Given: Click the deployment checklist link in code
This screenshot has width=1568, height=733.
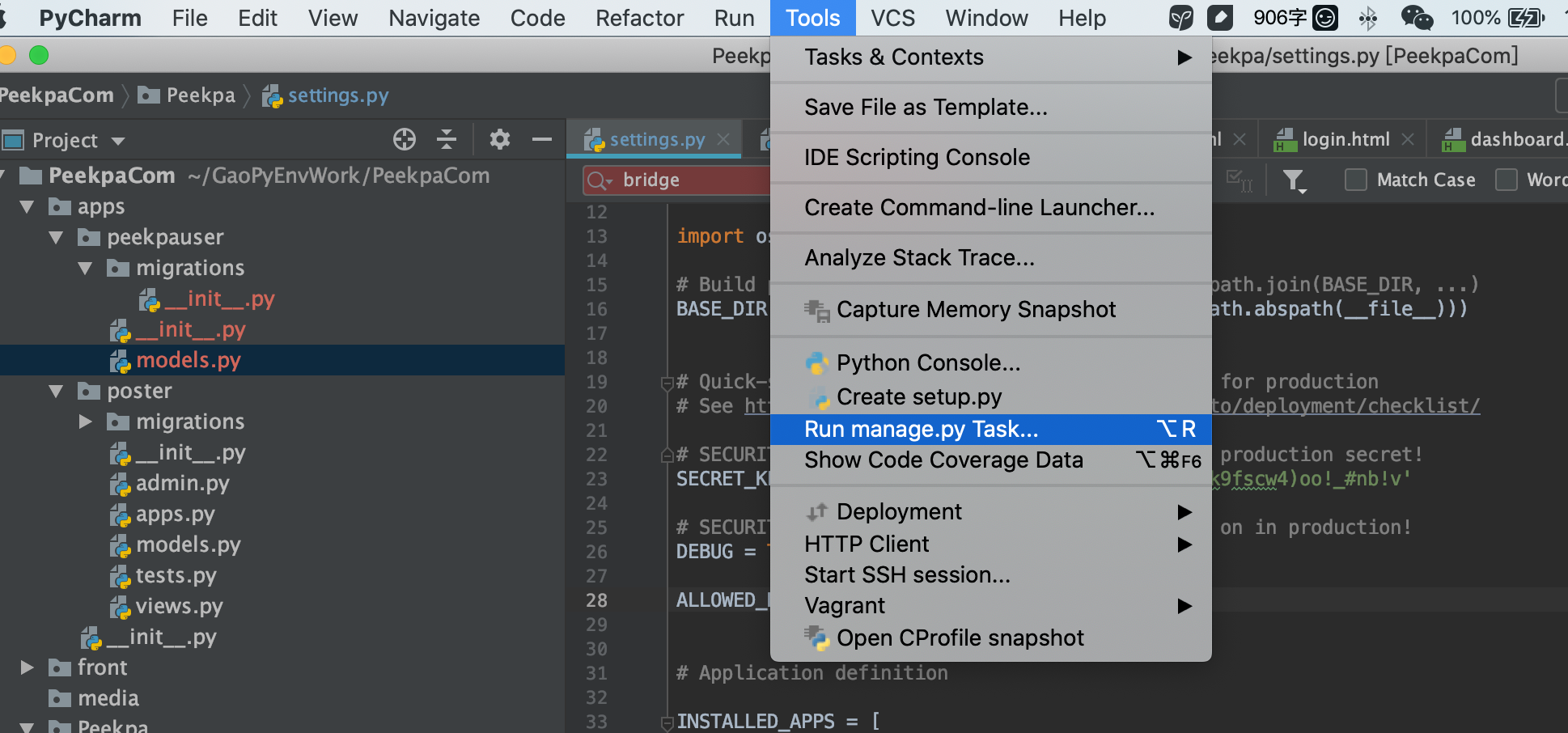Looking at the screenshot, I should 1346,406.
